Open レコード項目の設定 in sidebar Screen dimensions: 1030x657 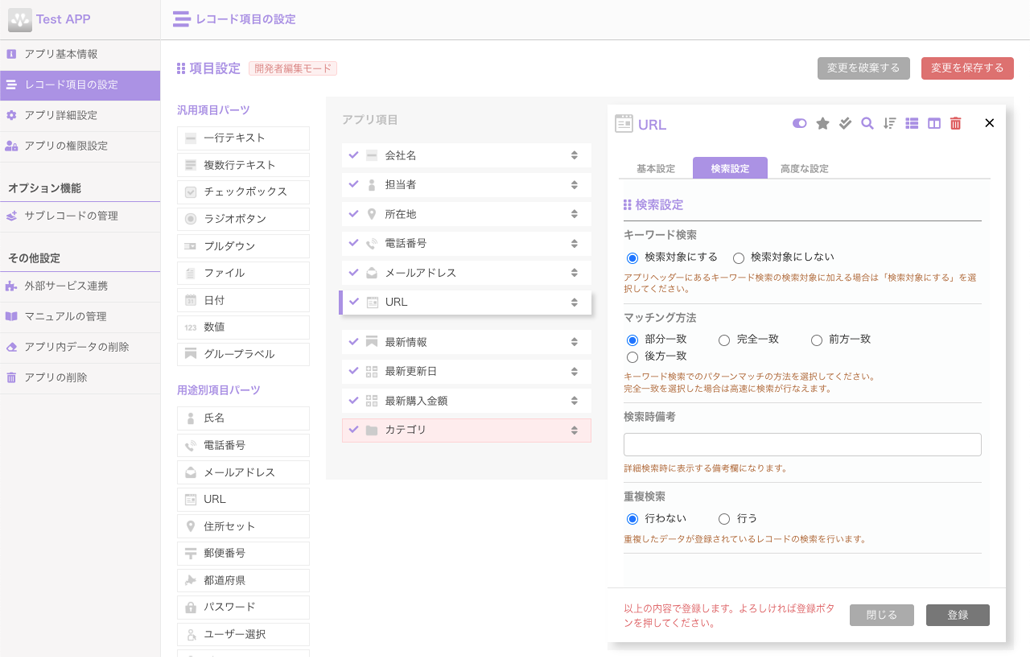click(x=80, y=85)
